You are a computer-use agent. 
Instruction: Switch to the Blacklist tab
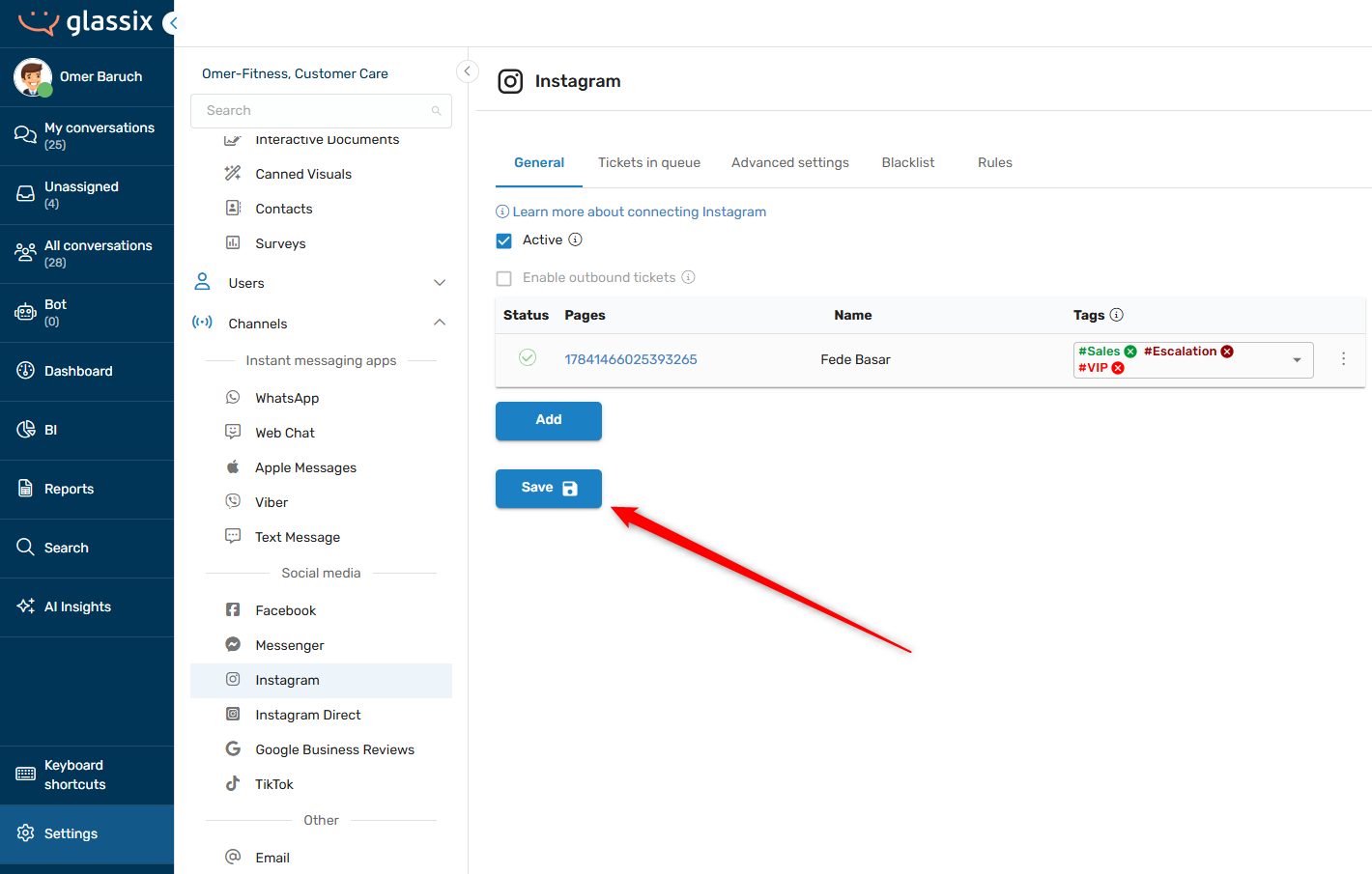[x=908, y=162]
